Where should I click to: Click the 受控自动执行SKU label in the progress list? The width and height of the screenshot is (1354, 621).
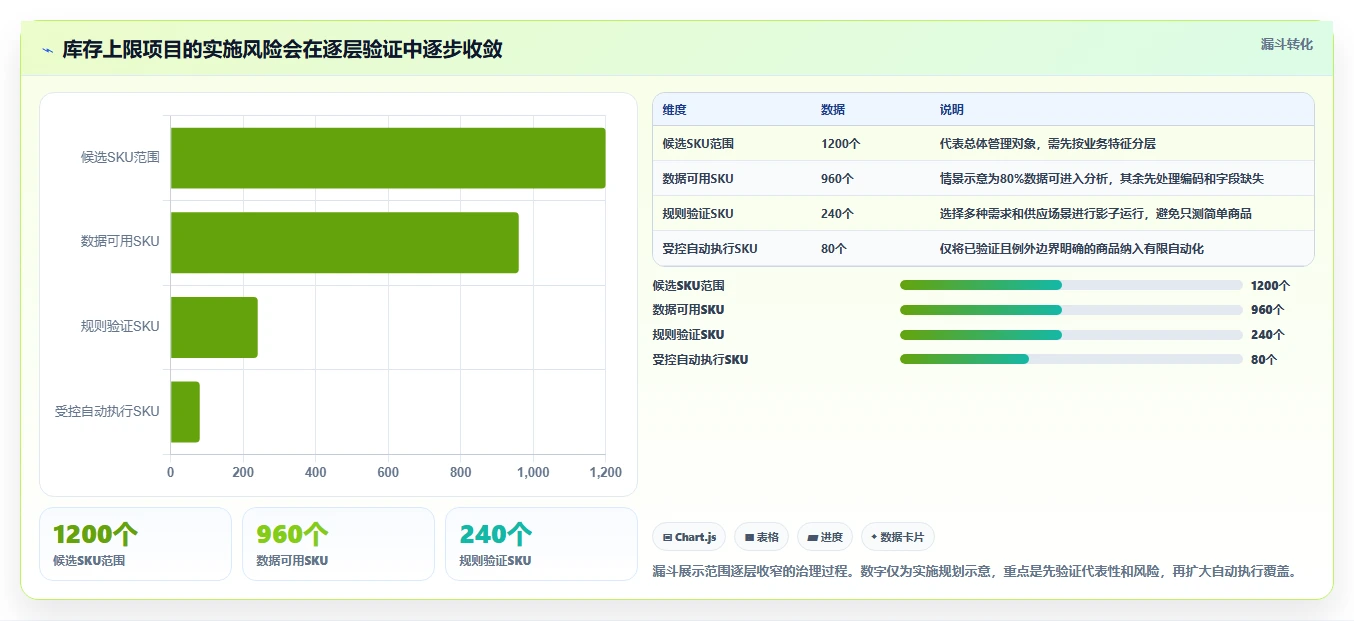(x=701, y=360)
